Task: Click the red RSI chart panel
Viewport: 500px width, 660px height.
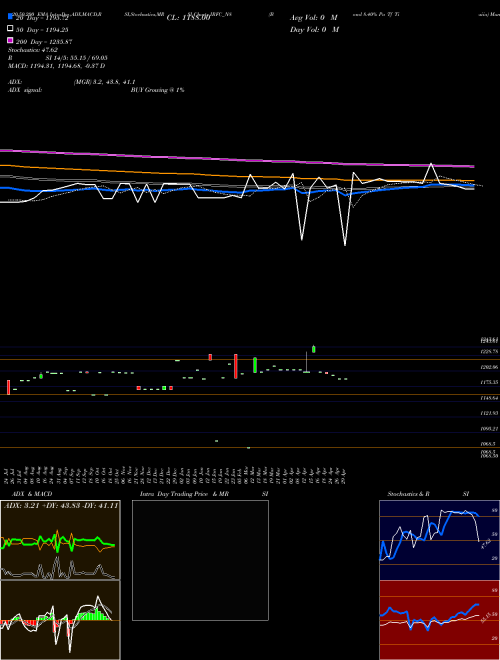Action: 439,620
